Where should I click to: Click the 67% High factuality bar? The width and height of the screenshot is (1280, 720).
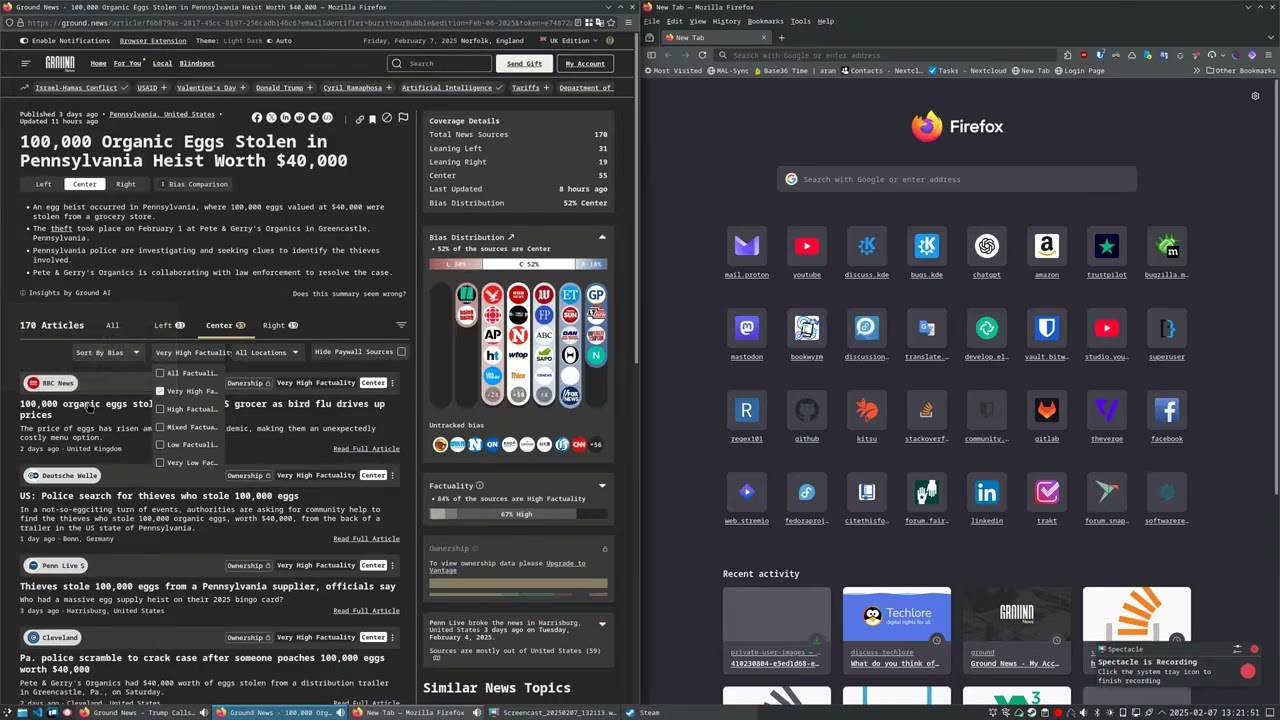517,514
